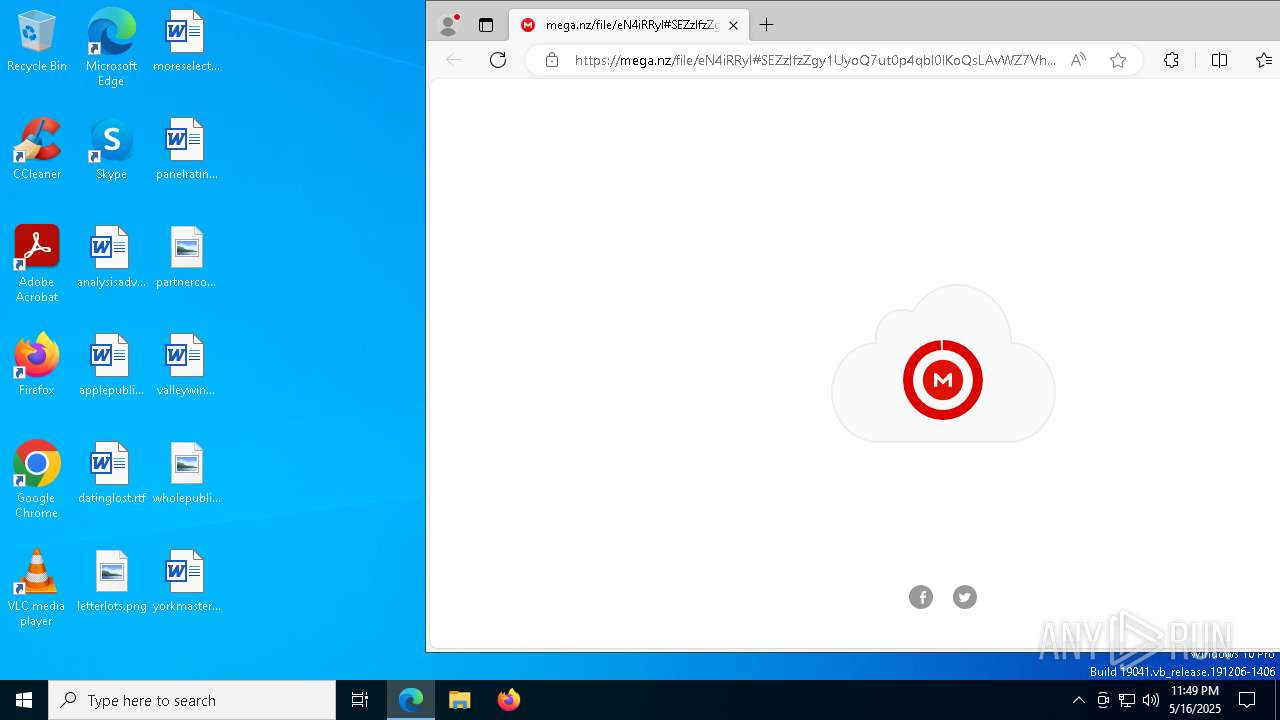The width and height of the screenshot is (1280, 720).
Task: Select the analysisadv Word document icon
Action: 111,257
